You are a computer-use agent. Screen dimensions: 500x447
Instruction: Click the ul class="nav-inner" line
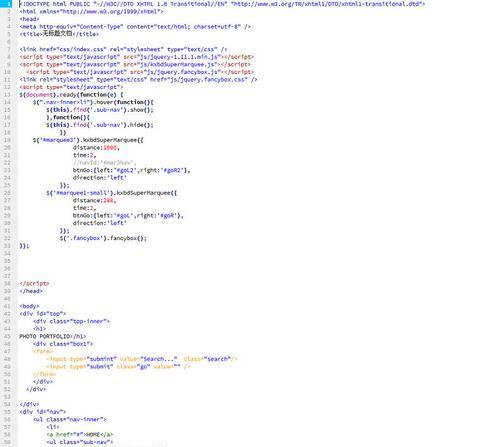(x=70, y=419)
